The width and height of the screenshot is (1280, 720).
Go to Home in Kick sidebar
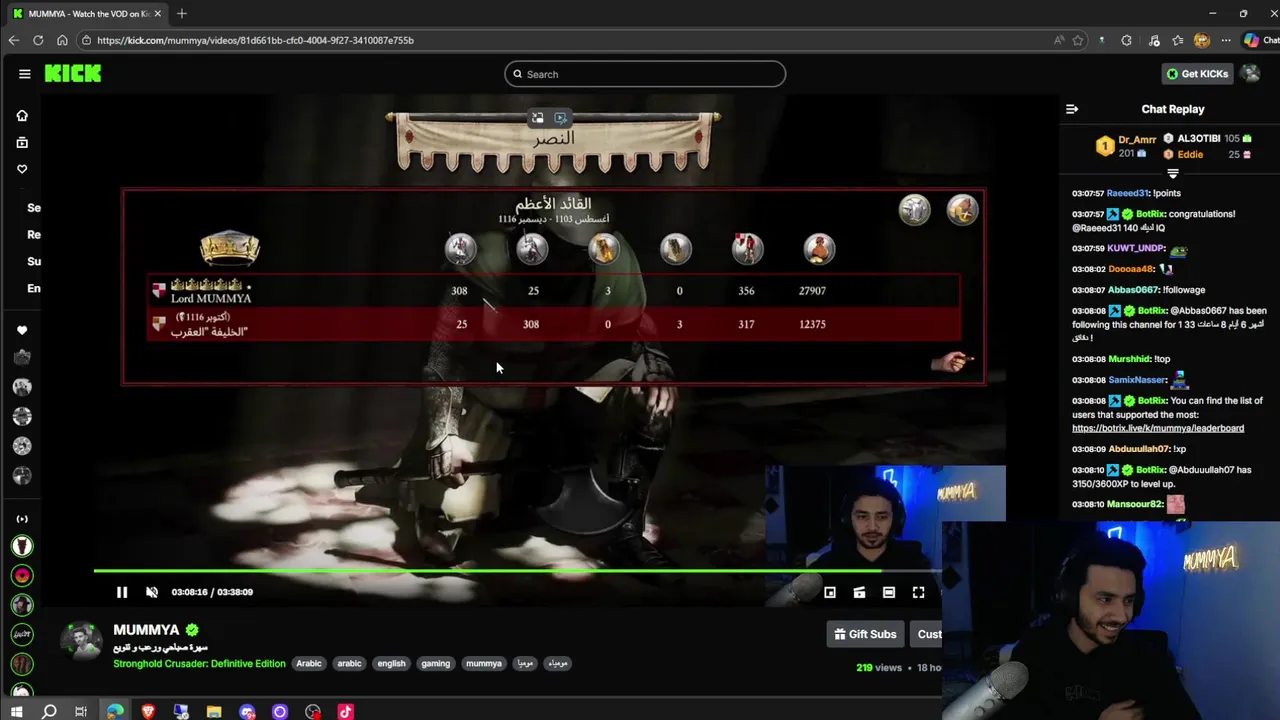22,115
